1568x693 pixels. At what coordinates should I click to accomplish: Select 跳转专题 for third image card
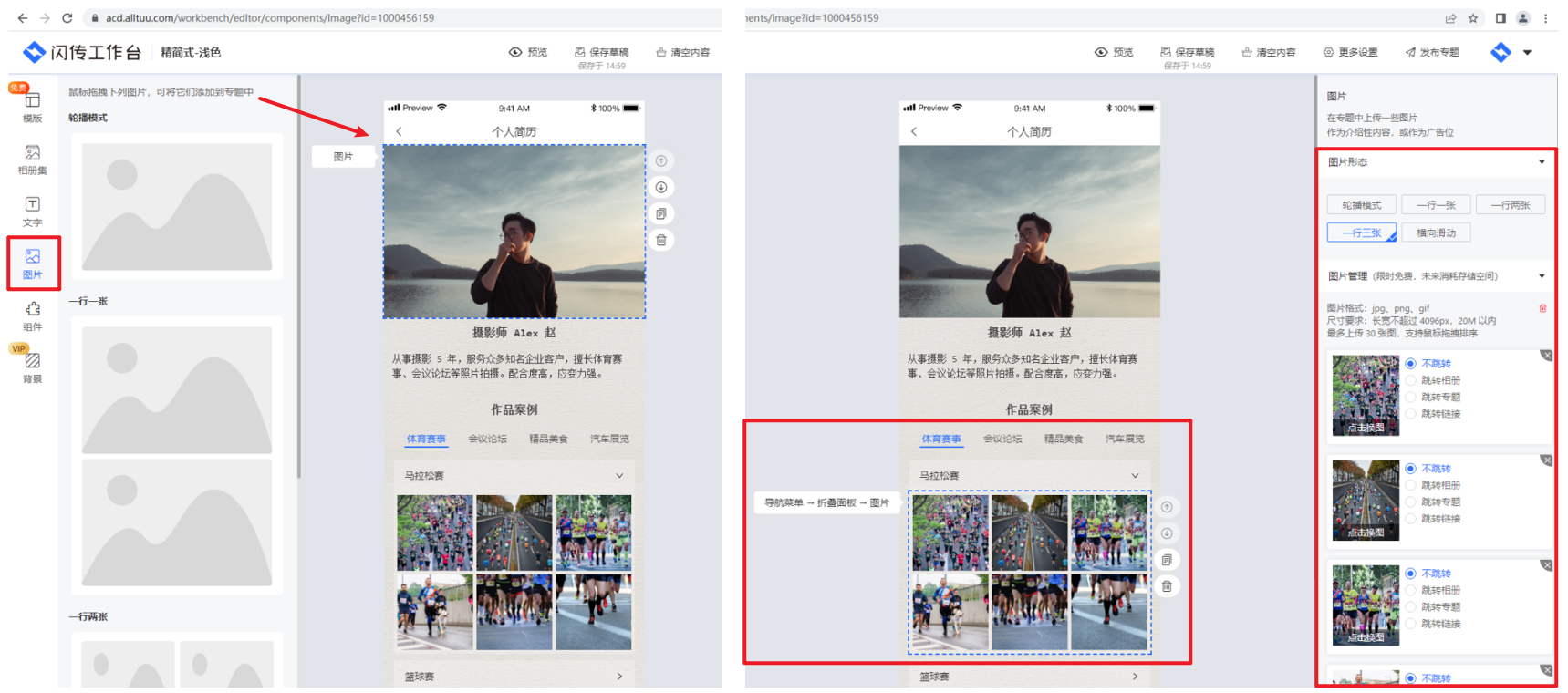pos(1433,607)
